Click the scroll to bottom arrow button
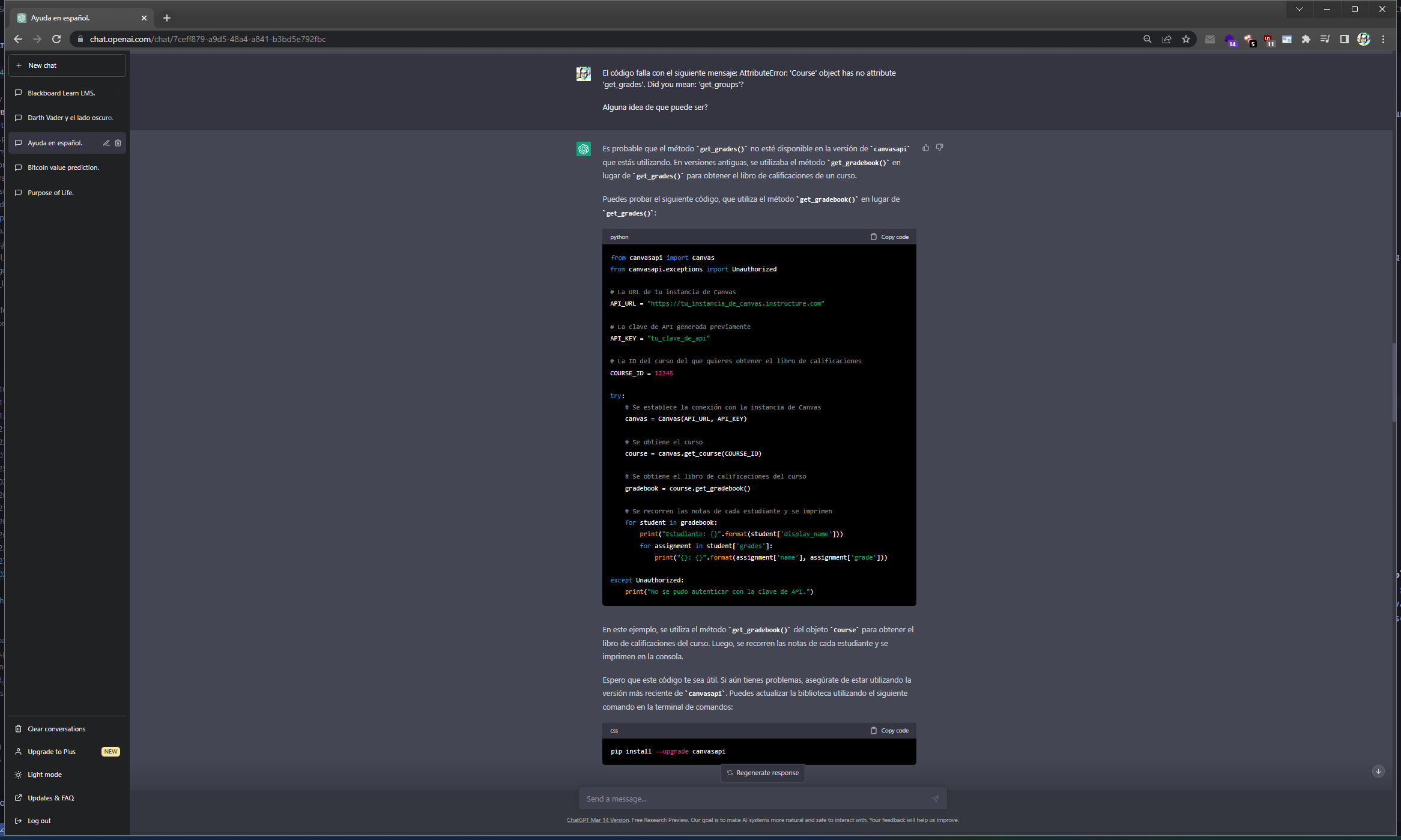1401x840 pixels. point(1378,772)
